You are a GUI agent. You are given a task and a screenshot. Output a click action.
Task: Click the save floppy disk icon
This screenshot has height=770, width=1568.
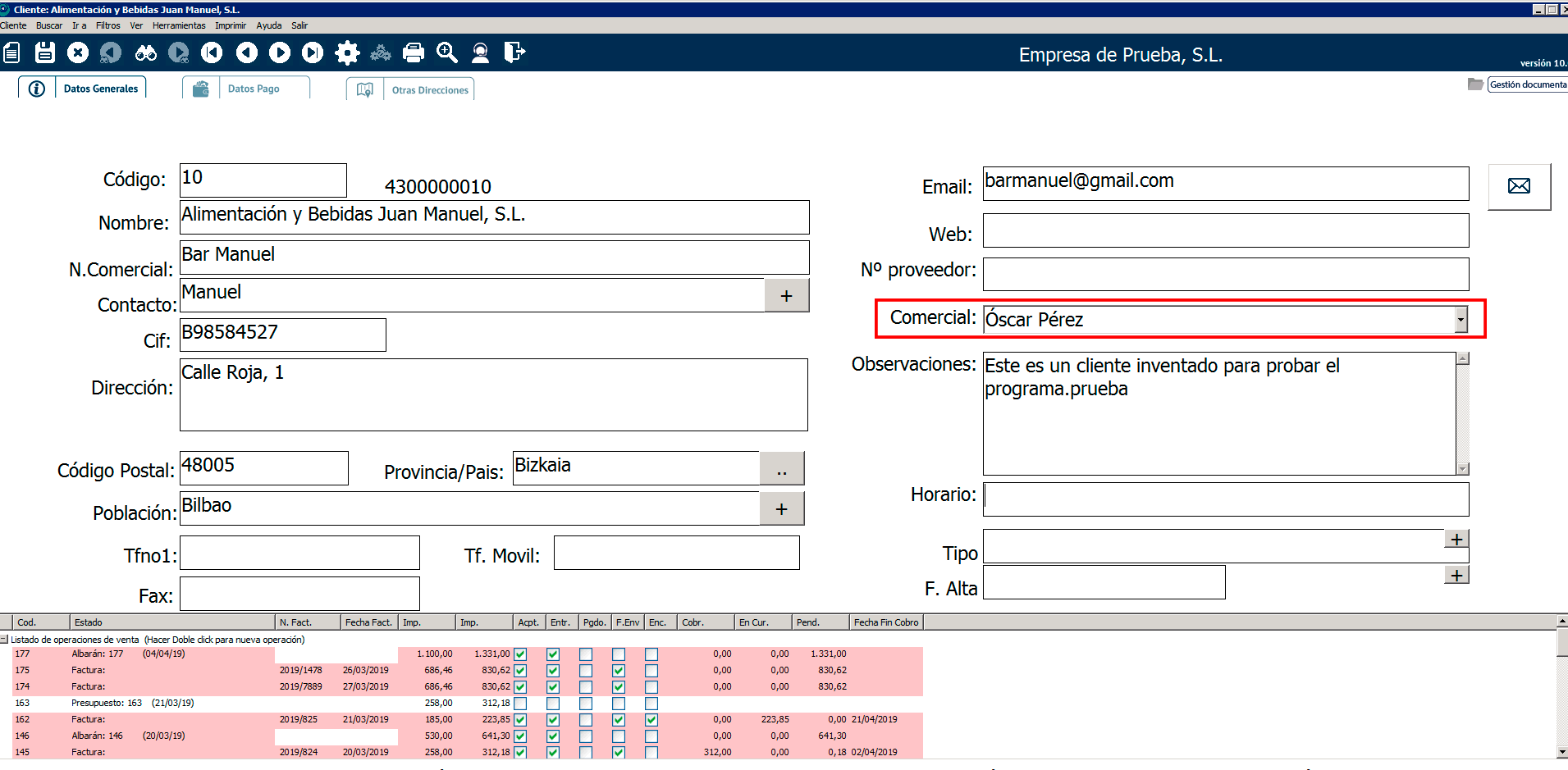click(45, 53)
